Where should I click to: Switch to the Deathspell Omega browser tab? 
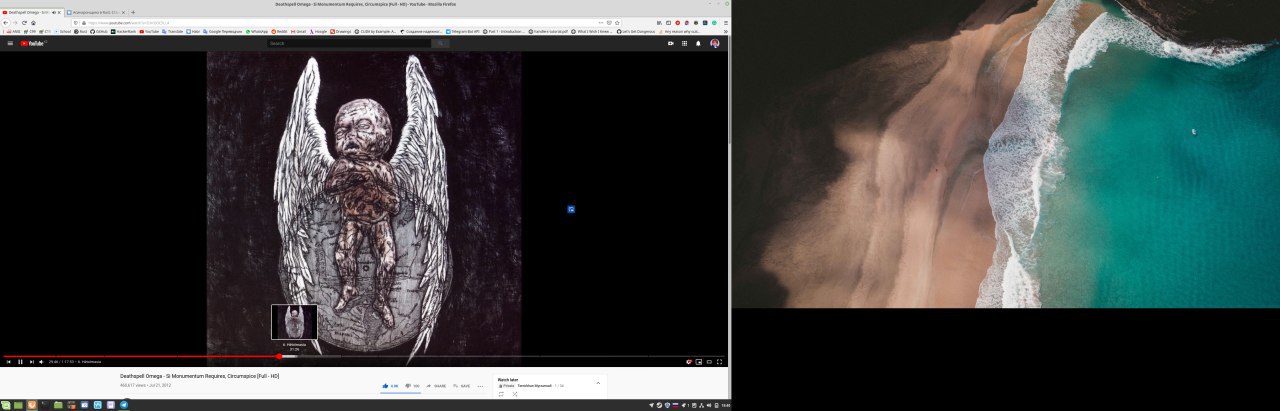click(x=31, y=12)
